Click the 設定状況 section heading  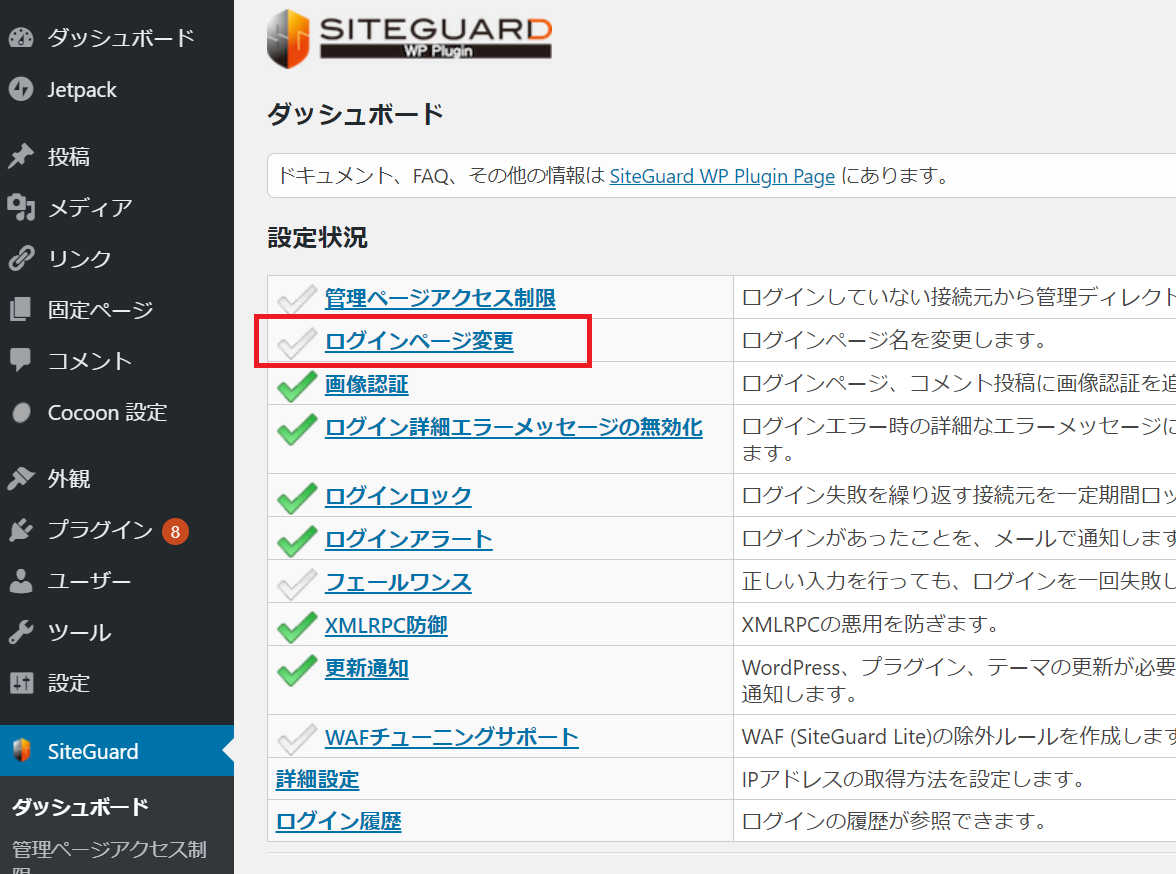pos(318,238)
